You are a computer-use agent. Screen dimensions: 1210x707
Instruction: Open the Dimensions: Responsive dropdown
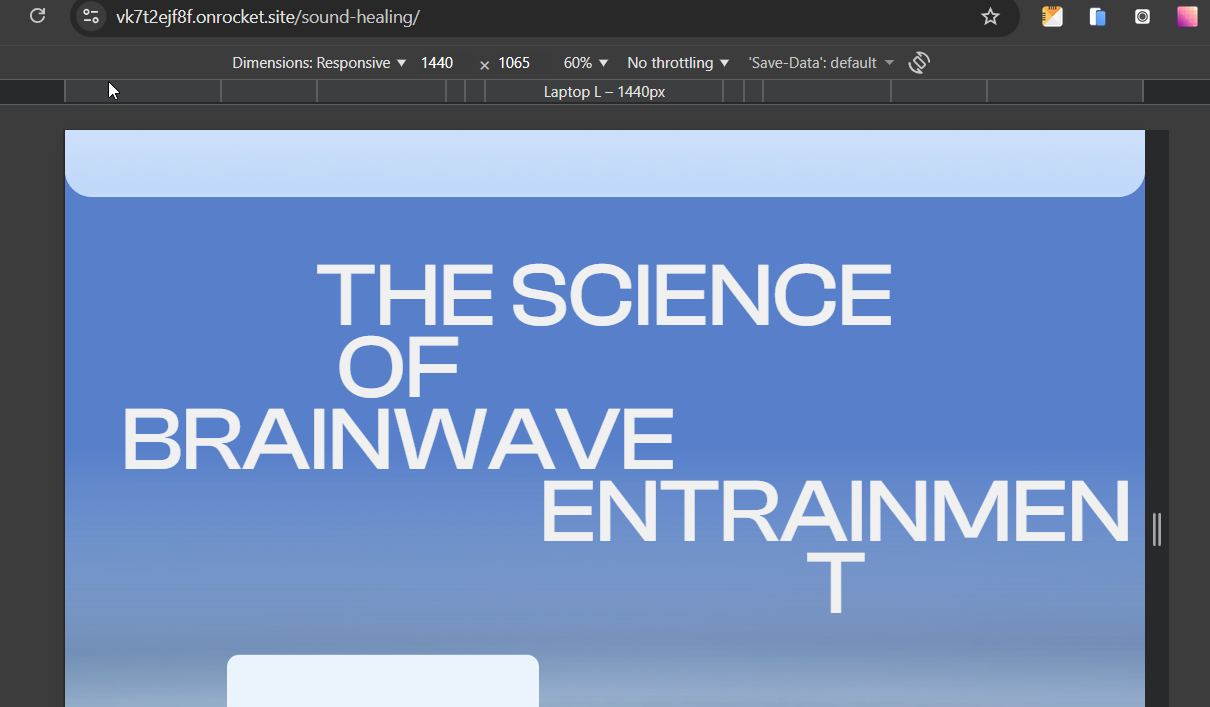pyautogui.click(x=319, y=63)
